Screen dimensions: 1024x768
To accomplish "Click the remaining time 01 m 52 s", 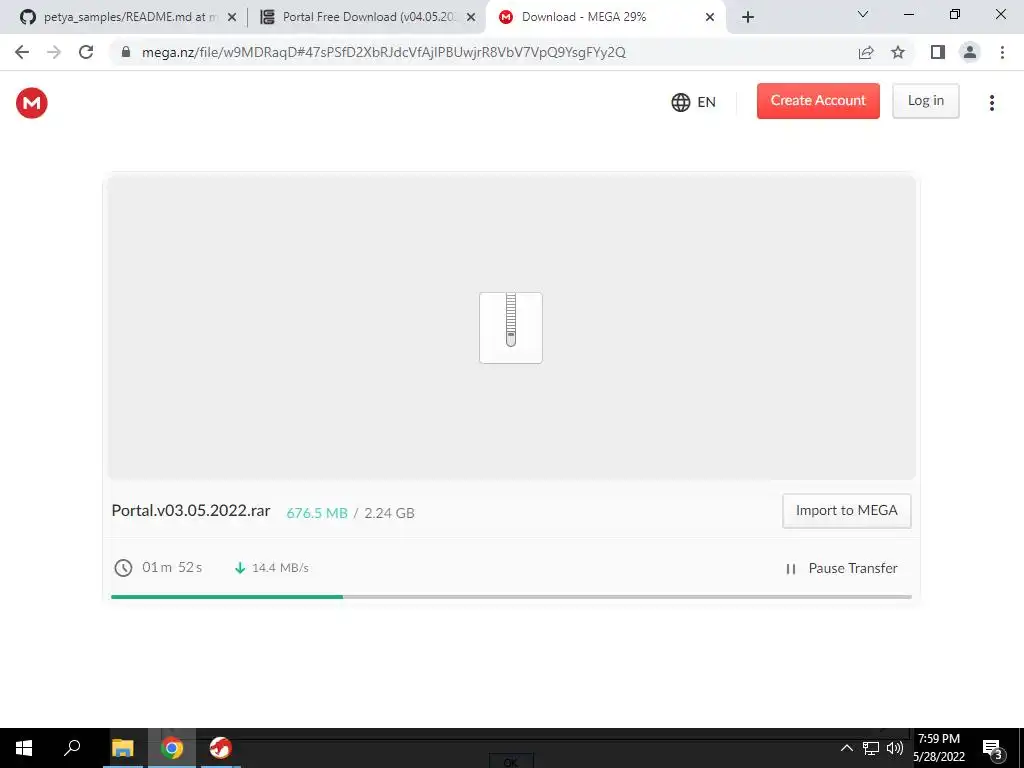I will [172, 568].
